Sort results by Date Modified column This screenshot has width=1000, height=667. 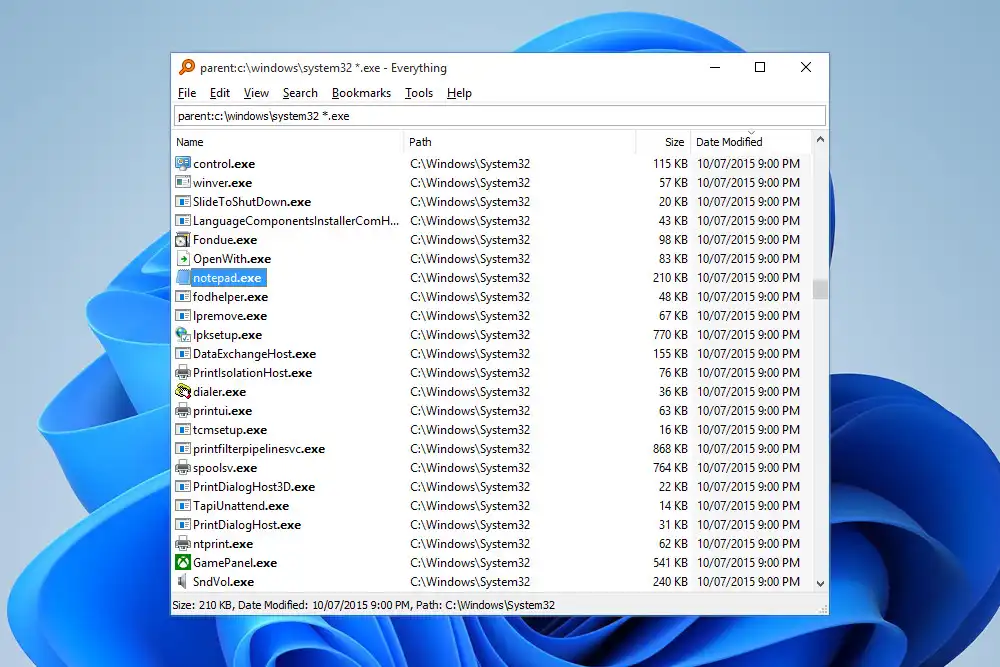click(x=729, y=142)
